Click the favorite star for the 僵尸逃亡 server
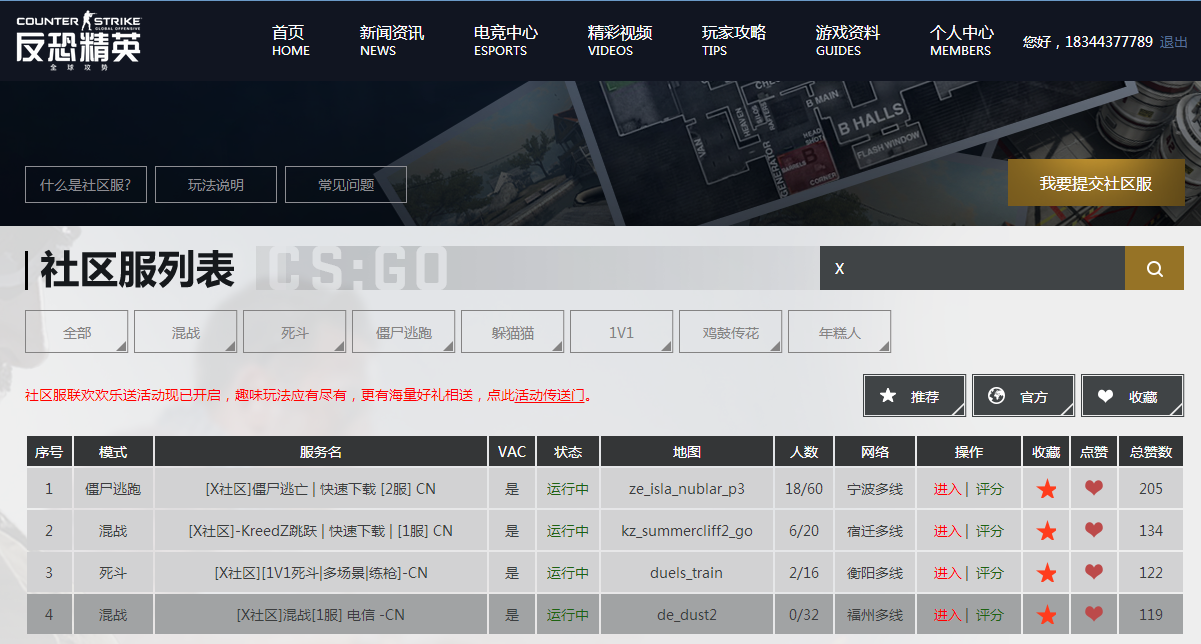 tap(1046, 488)
